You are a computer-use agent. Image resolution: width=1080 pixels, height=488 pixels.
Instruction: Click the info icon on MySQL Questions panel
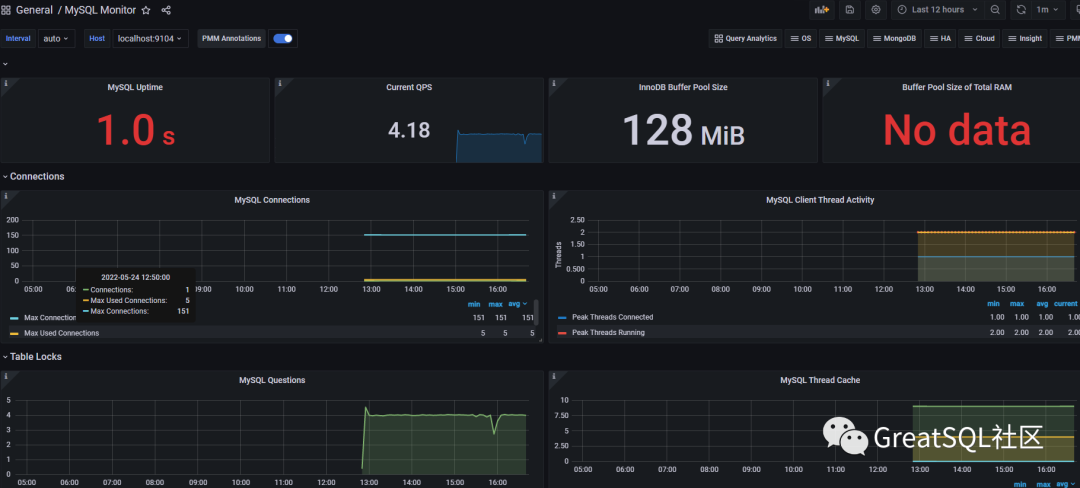point(6,376)
